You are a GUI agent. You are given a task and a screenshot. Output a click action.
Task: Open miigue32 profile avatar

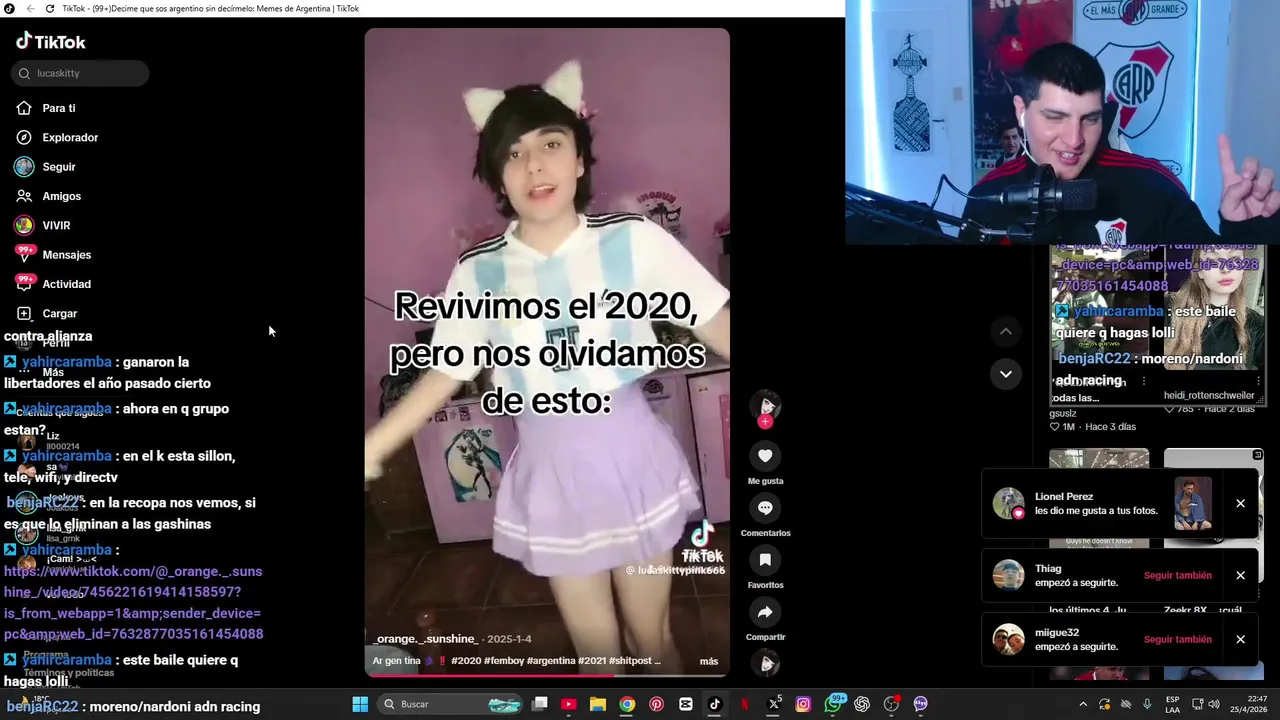coord(1008,639)
